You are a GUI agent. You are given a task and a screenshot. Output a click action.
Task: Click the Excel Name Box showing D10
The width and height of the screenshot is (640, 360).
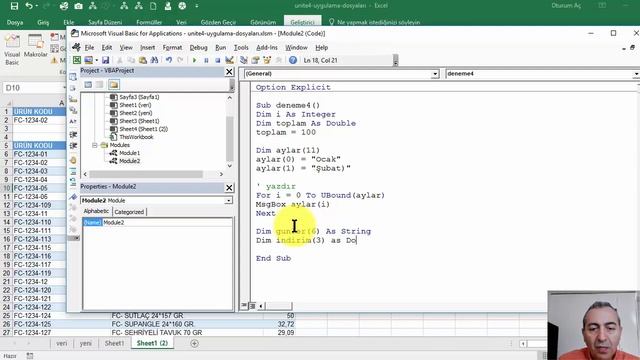coord(34,88)
